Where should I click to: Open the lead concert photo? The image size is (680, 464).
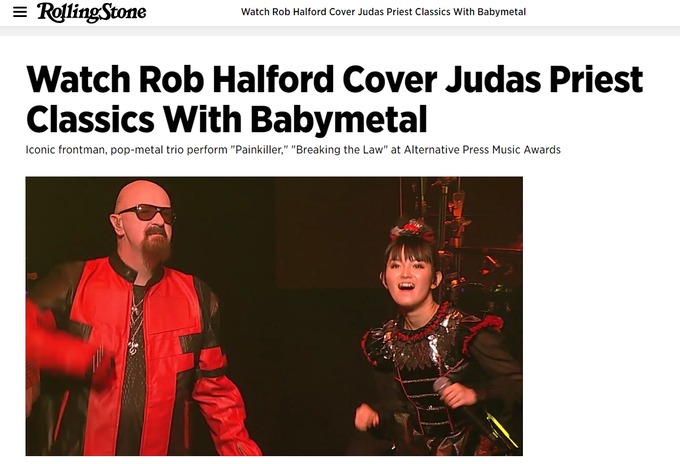point(274,316)
